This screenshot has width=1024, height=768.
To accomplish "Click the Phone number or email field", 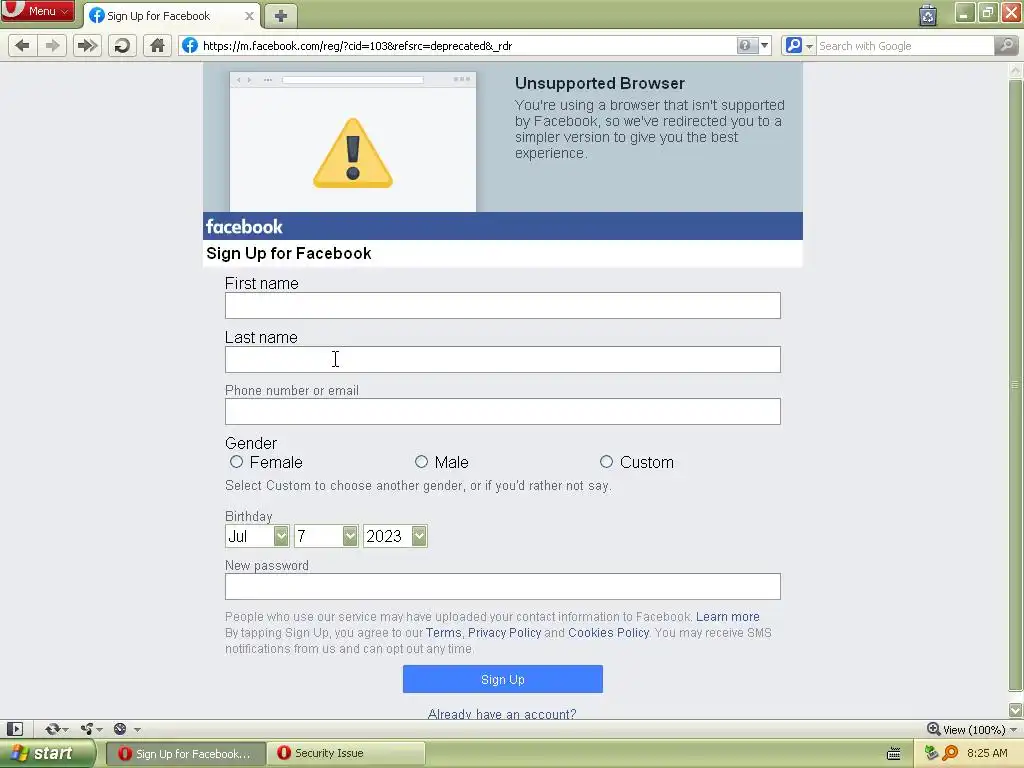I will 502,411.
